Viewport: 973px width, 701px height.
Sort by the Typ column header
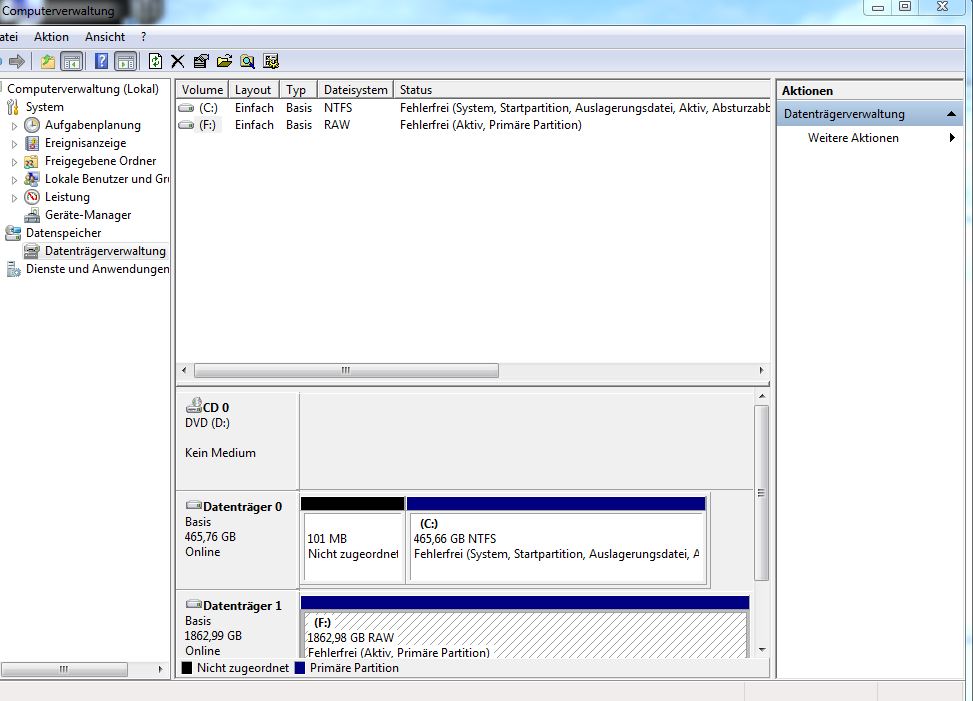pyautogui.click(x=298, y=89)
